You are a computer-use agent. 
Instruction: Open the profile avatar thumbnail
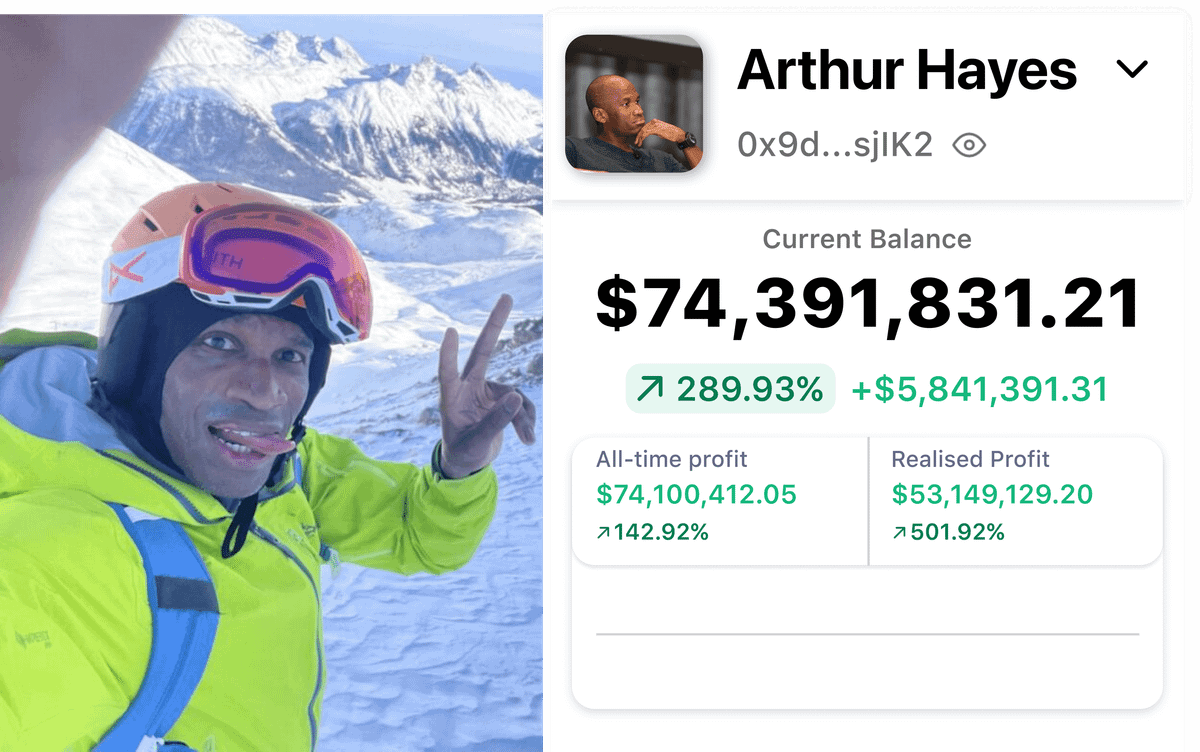click(x=634, y=103)
